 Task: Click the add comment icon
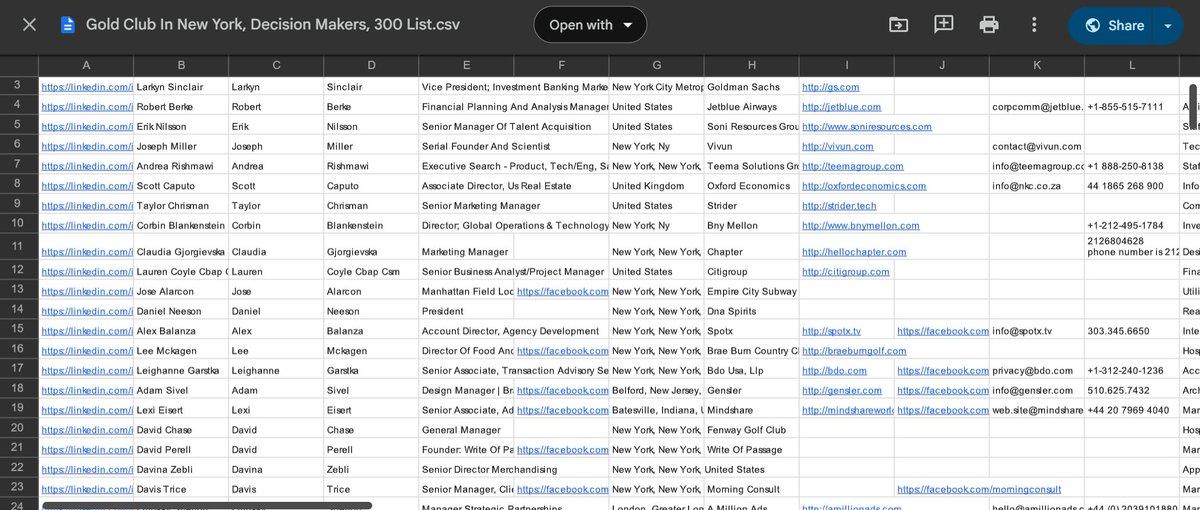click(x=944, y=25)
